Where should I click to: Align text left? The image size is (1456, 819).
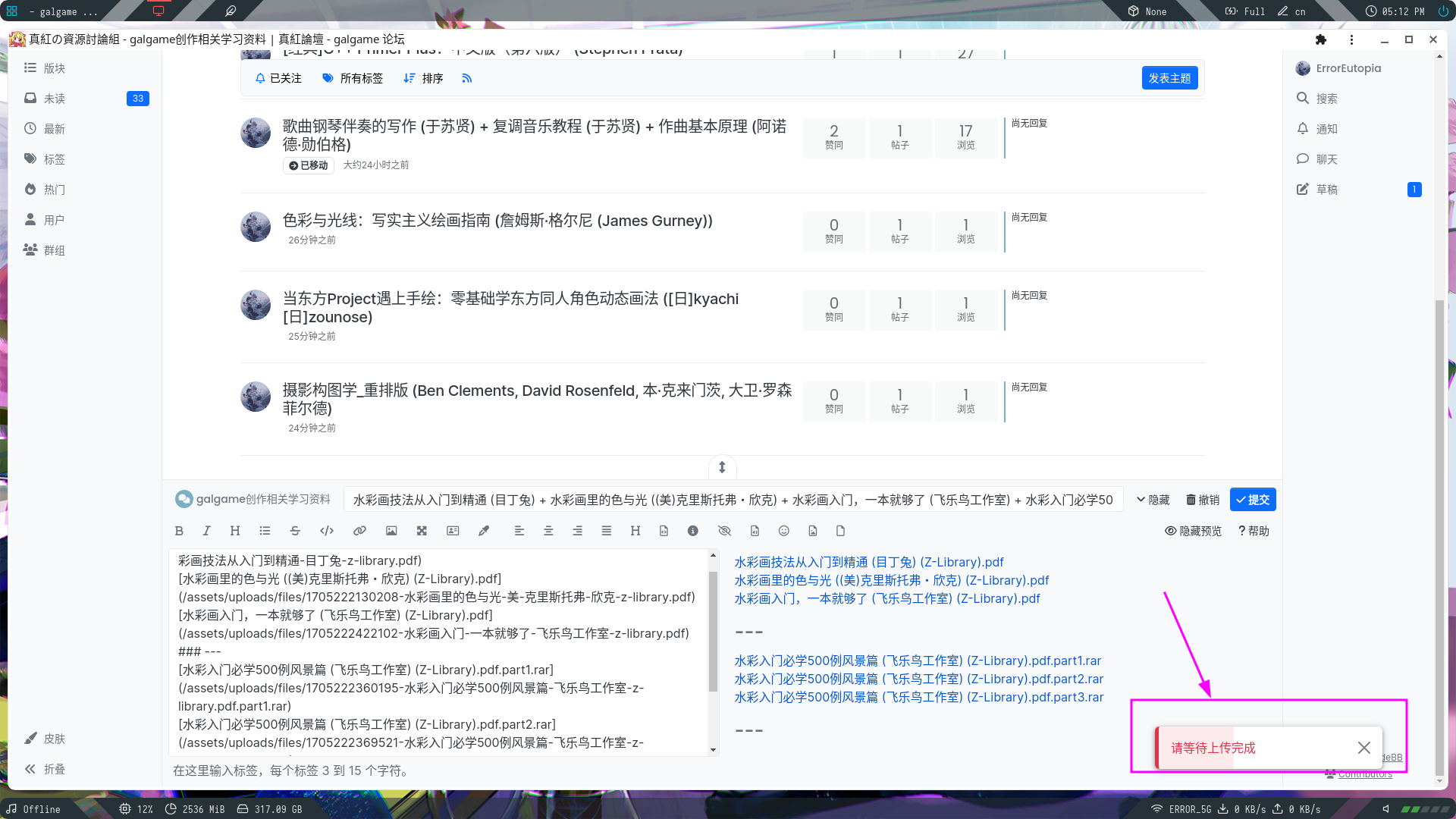click(x=519, y=531)
